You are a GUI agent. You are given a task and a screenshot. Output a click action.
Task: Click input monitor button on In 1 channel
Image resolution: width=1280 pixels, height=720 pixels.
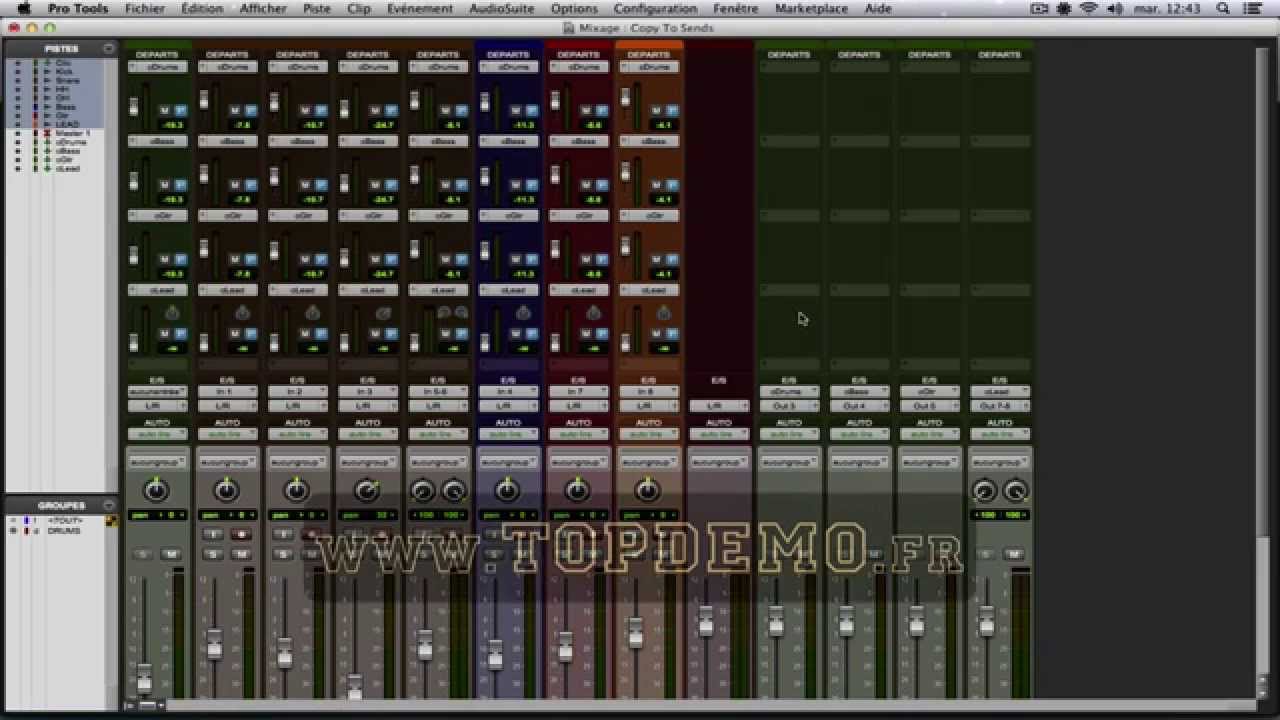[x=212, y=535]
